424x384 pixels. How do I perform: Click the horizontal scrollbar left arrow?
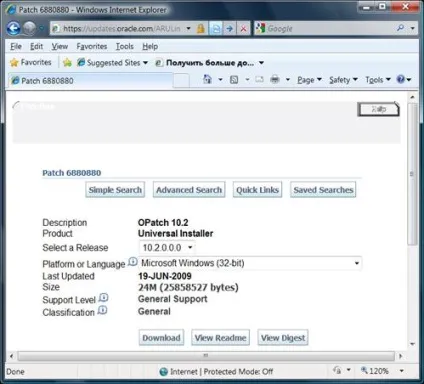pos(11,356)
